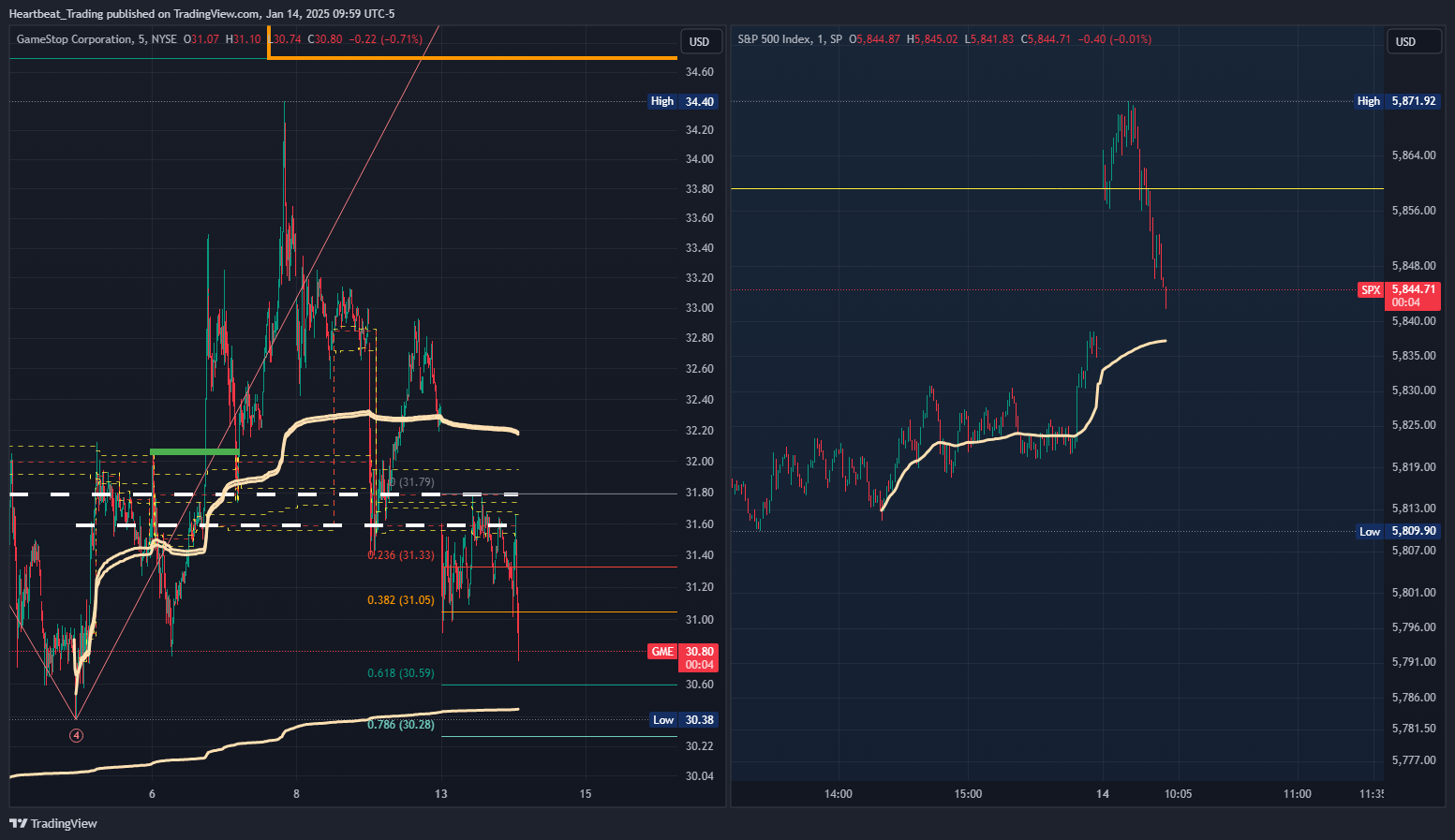Screen dimensions: 1455x840
Task: Click 5,864.00 on the SPX price scale
Action: (x=1414, y=155)
